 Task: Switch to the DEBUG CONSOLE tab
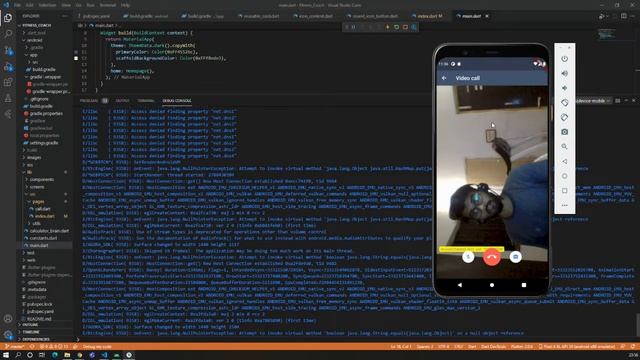click(177, 101)
